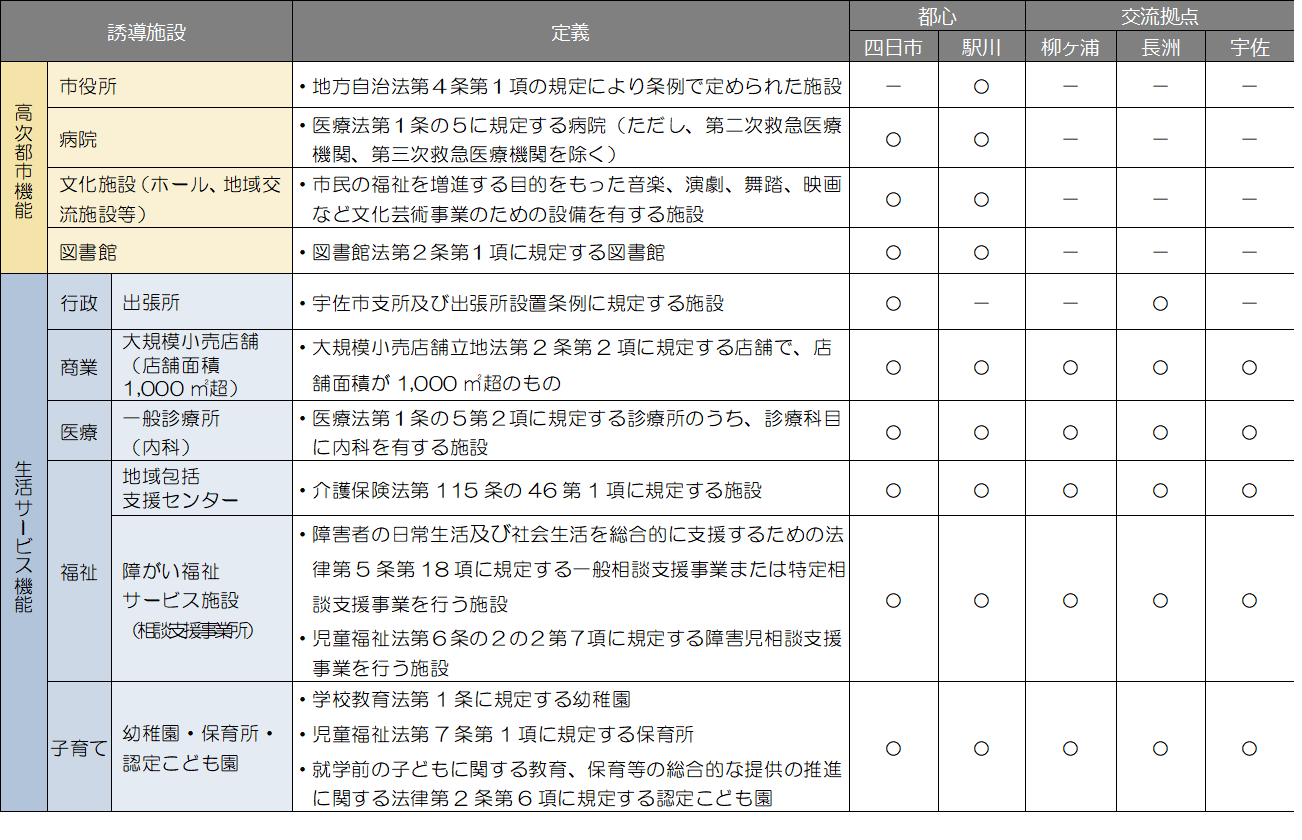Click the dash for 病院 under 柳ヶ浦
This screenshot has width=1302, height=840.
click(x=1070, y=139)
